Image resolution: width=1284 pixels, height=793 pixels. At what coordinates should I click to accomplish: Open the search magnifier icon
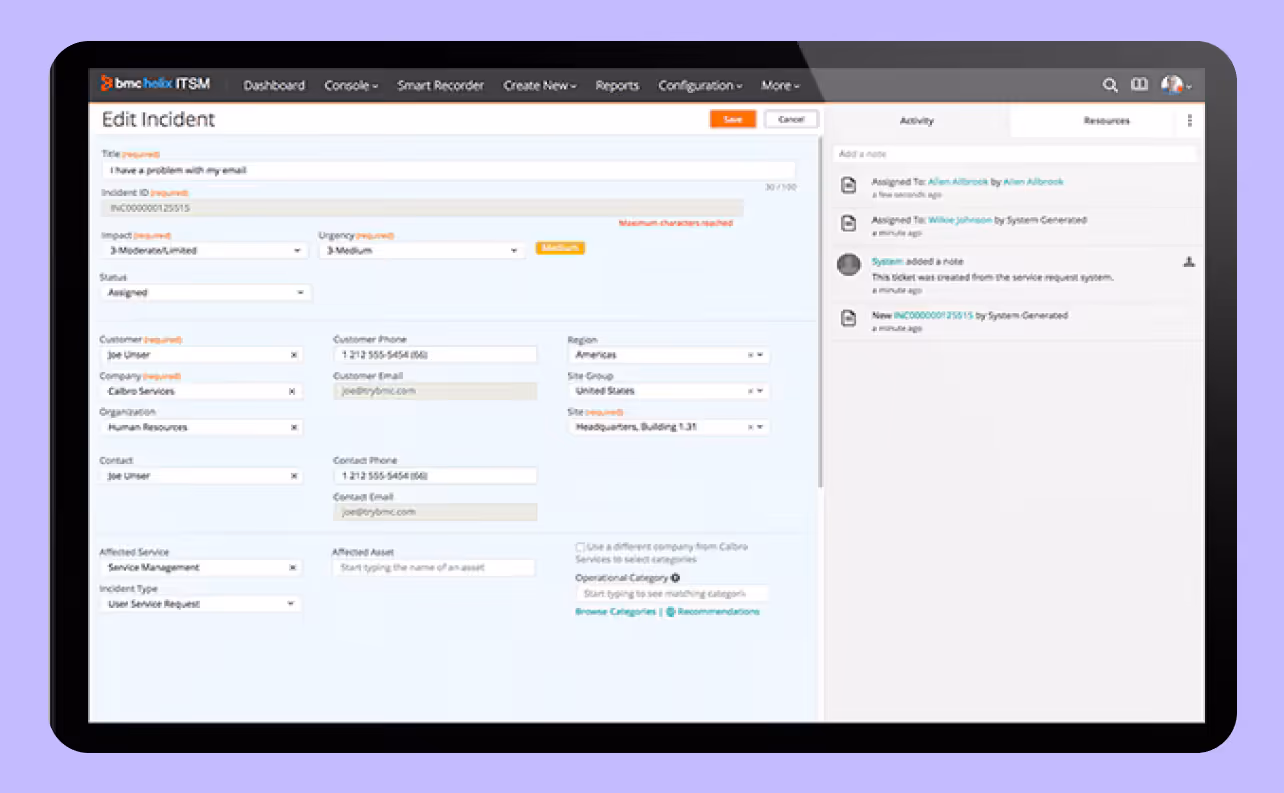(x=1110, y=85)
